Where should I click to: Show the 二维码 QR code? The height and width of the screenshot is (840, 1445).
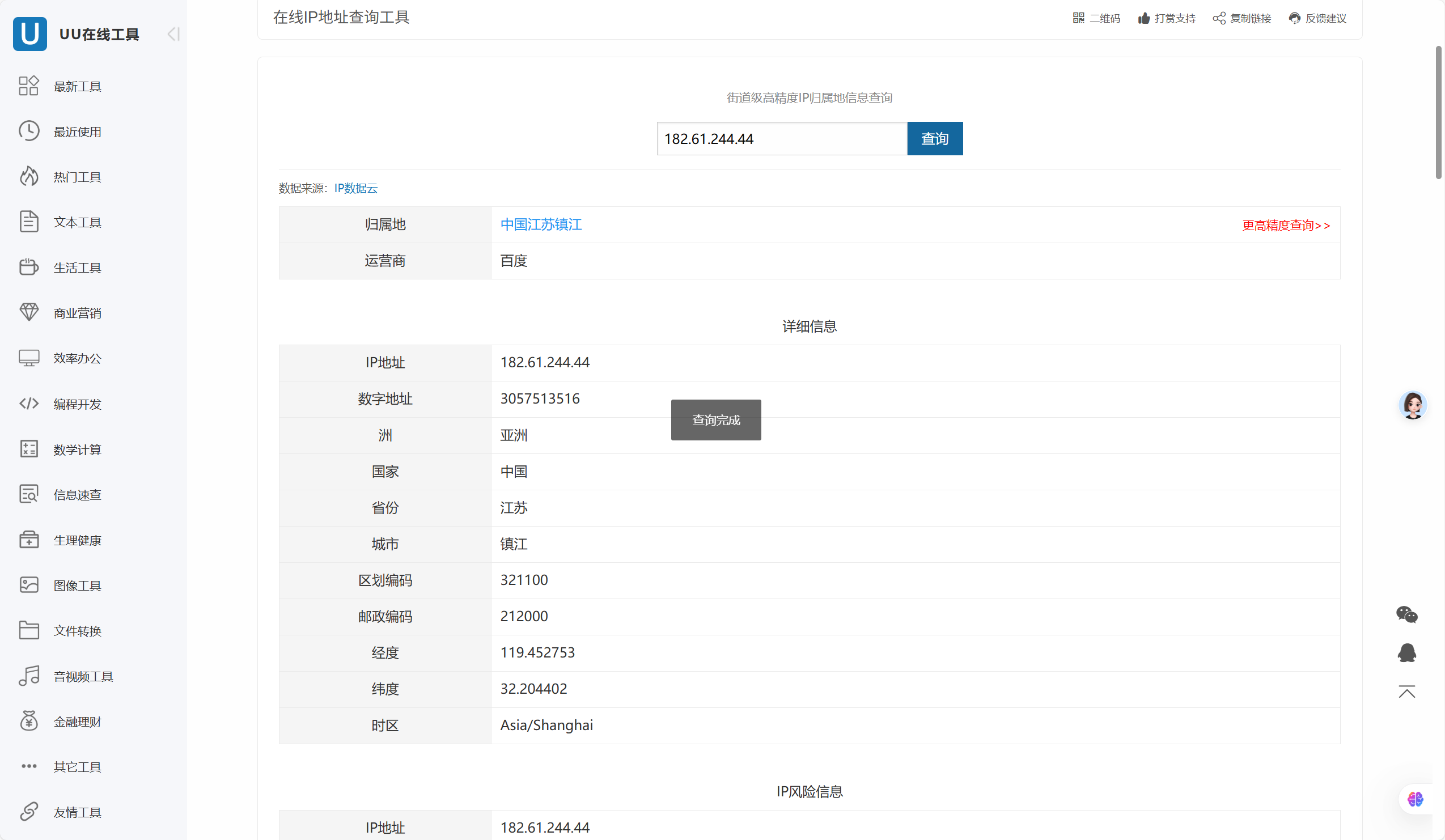(1096, 18)
